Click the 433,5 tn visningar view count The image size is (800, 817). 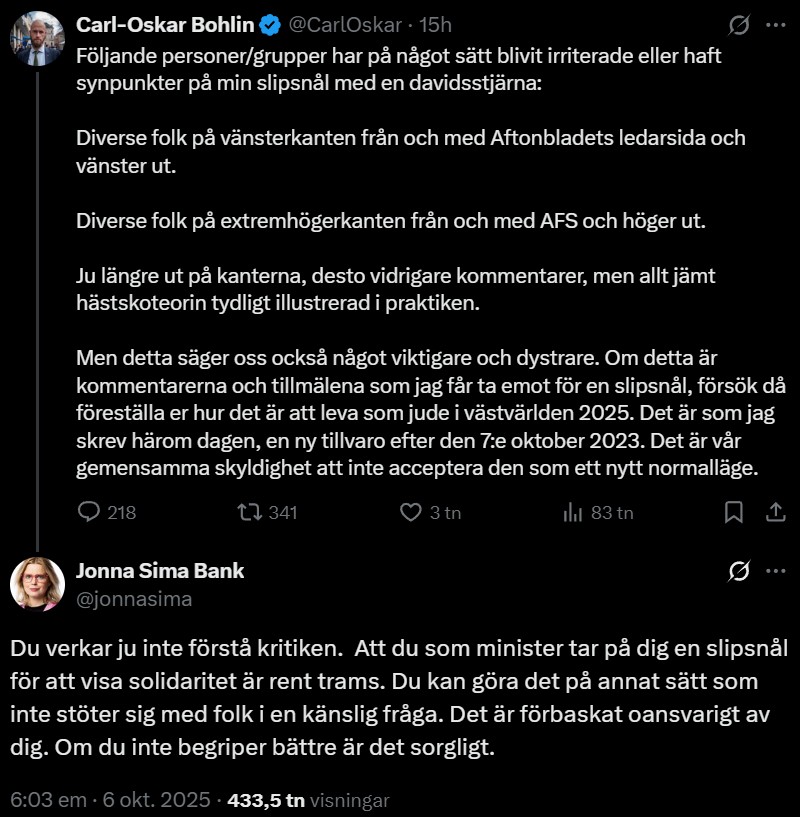pos(307,800)
